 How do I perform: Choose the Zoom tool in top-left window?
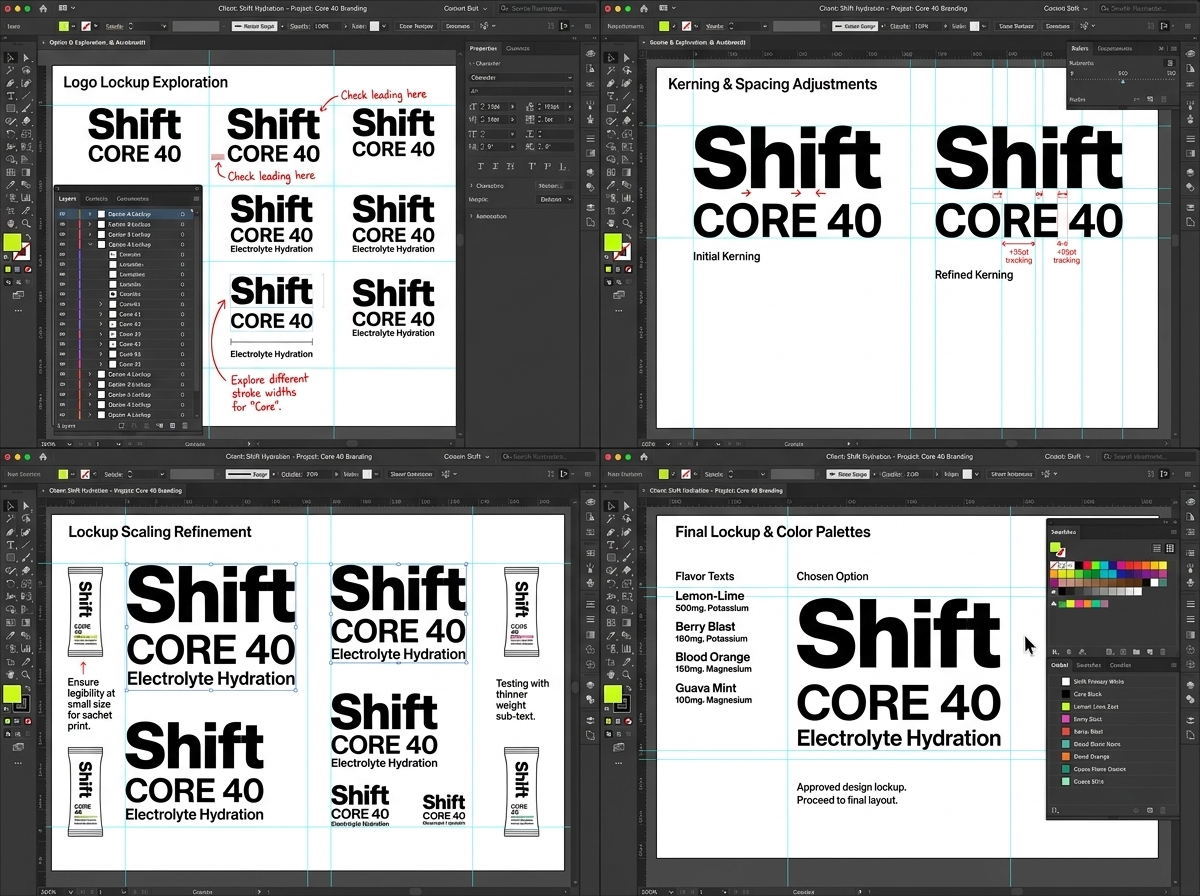[26, 223]
